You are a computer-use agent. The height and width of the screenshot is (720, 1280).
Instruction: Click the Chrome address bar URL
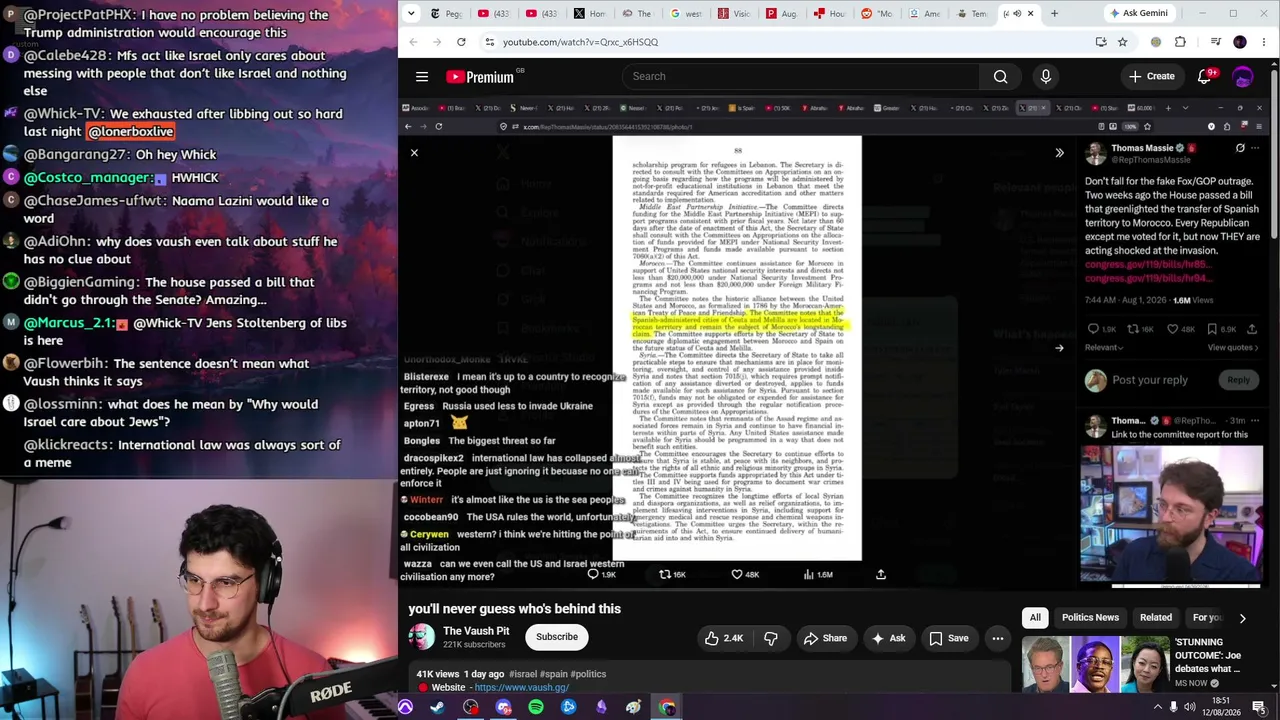(580, 42)
